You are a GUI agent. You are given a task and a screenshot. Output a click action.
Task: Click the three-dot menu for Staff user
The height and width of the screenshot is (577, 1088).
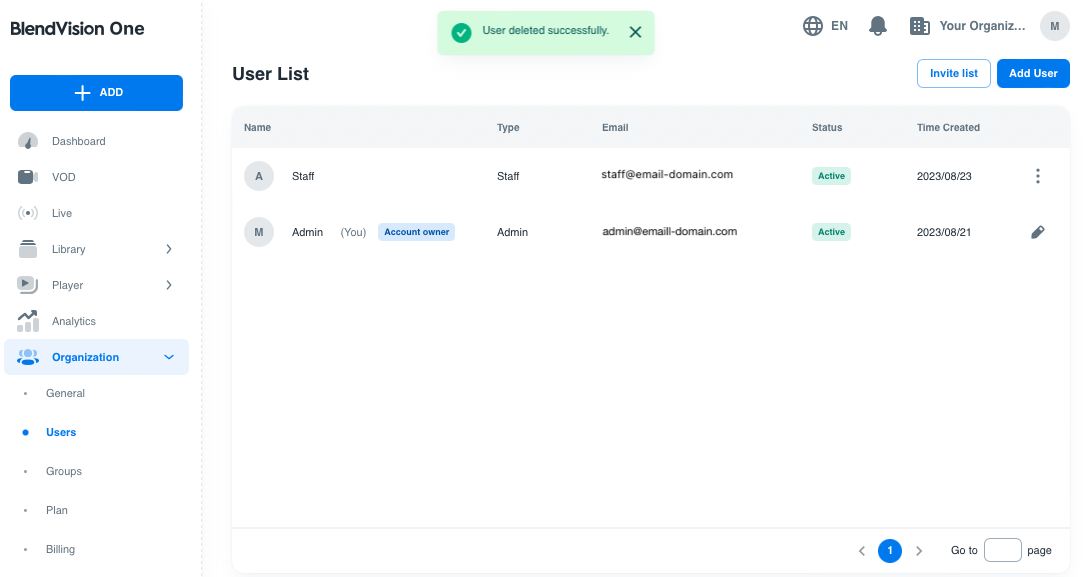(1037, 176)
